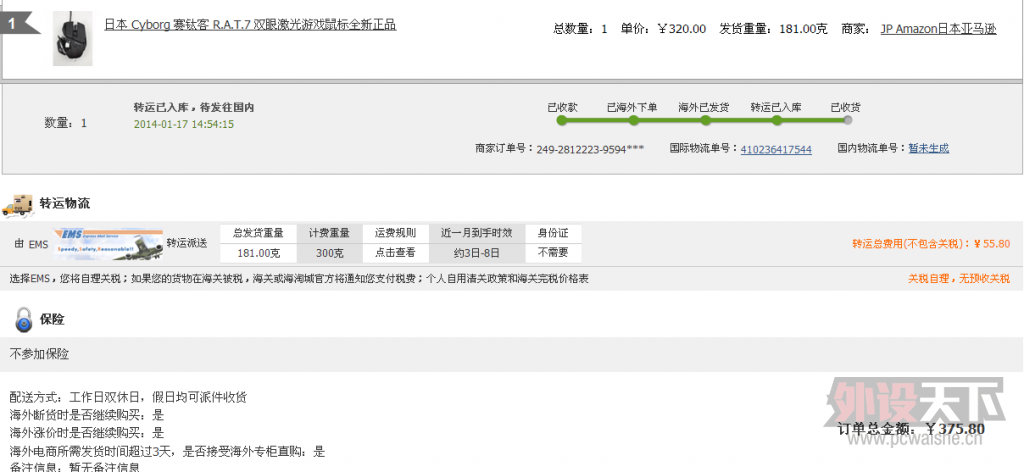Viewport: 1024px width, 472px height.
Task: Click the 身份证 table header
Action: pyautogui.click(x=553, y=233)
